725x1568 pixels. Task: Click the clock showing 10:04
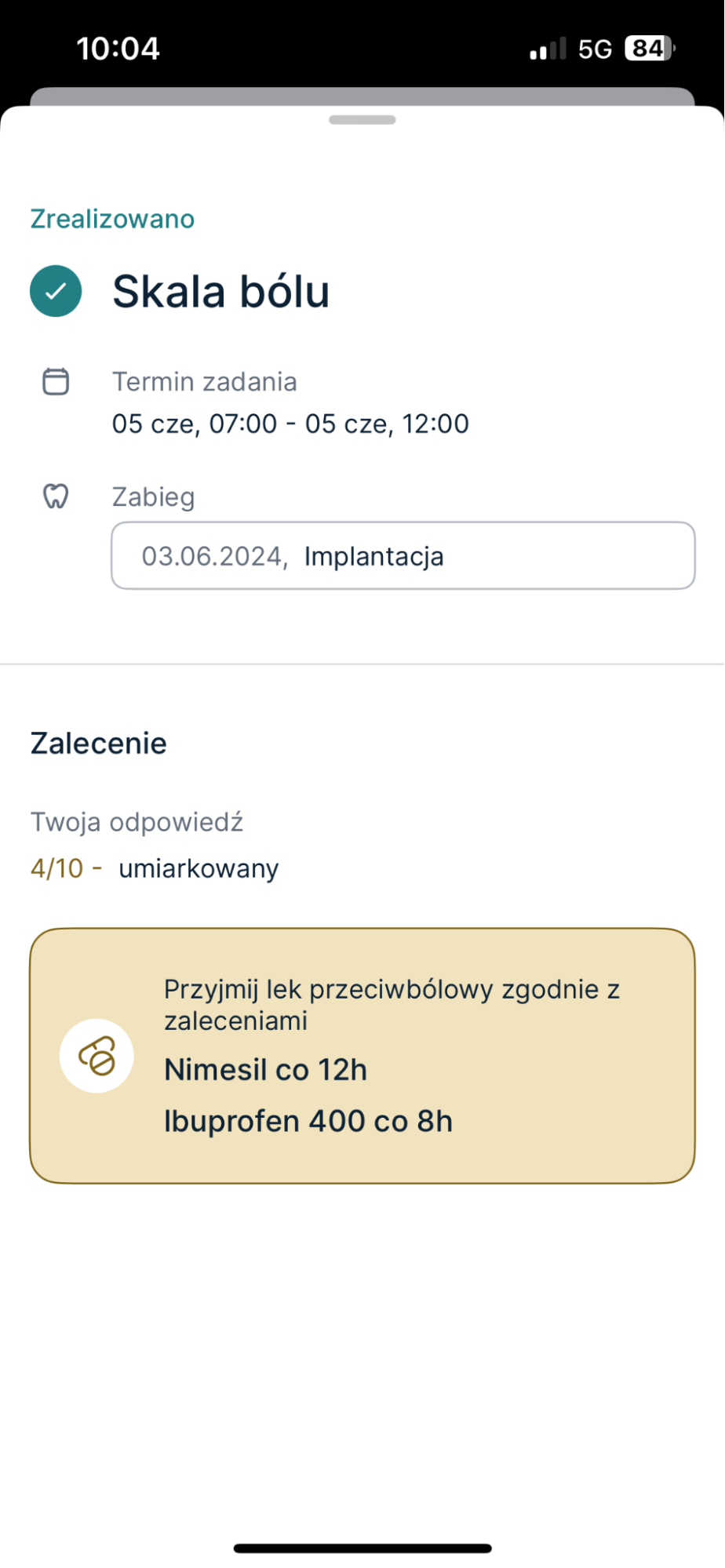[x=118, y=49]
